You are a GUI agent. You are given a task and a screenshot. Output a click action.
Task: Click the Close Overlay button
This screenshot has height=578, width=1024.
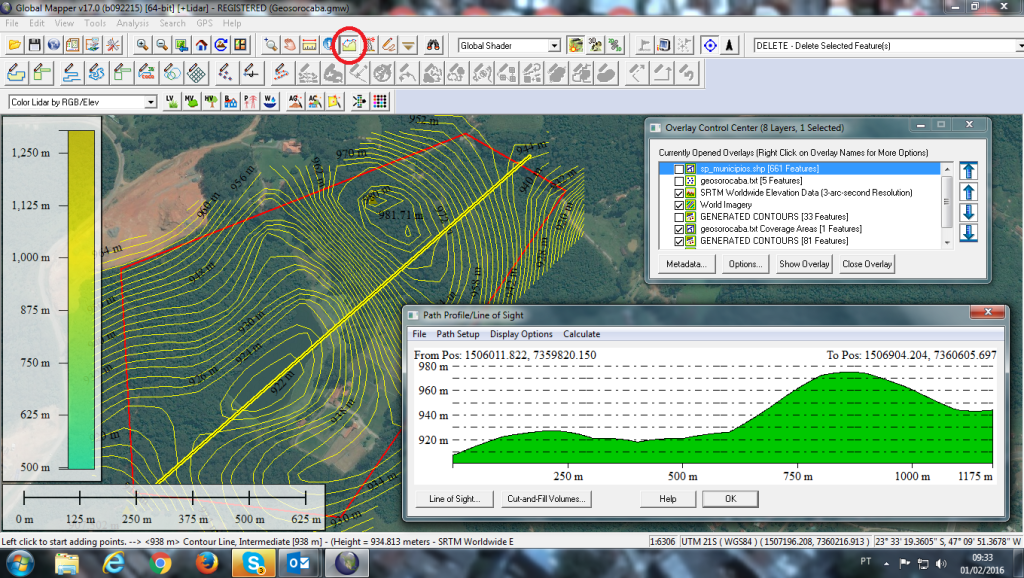866,264
